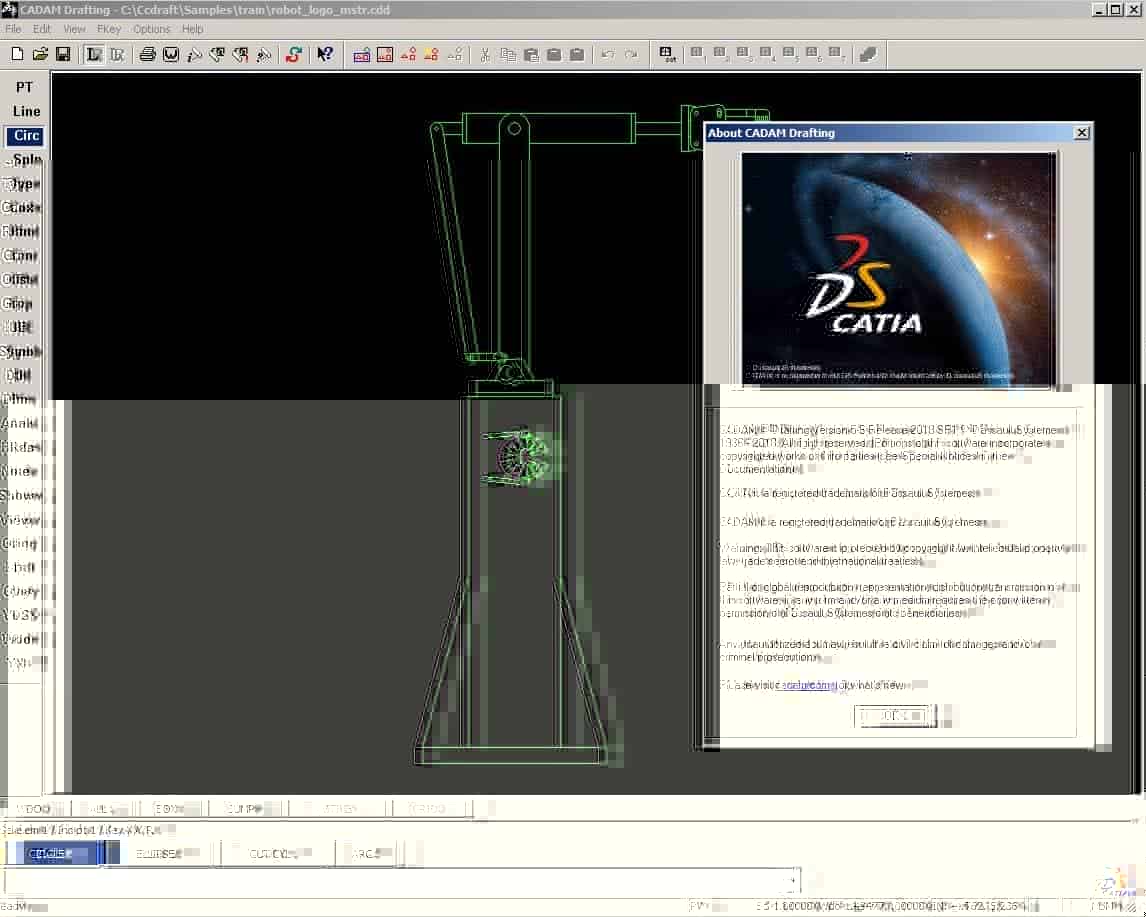Open the Options menu
Viewport: 1146px width, 917px height.
click(151, 29)
